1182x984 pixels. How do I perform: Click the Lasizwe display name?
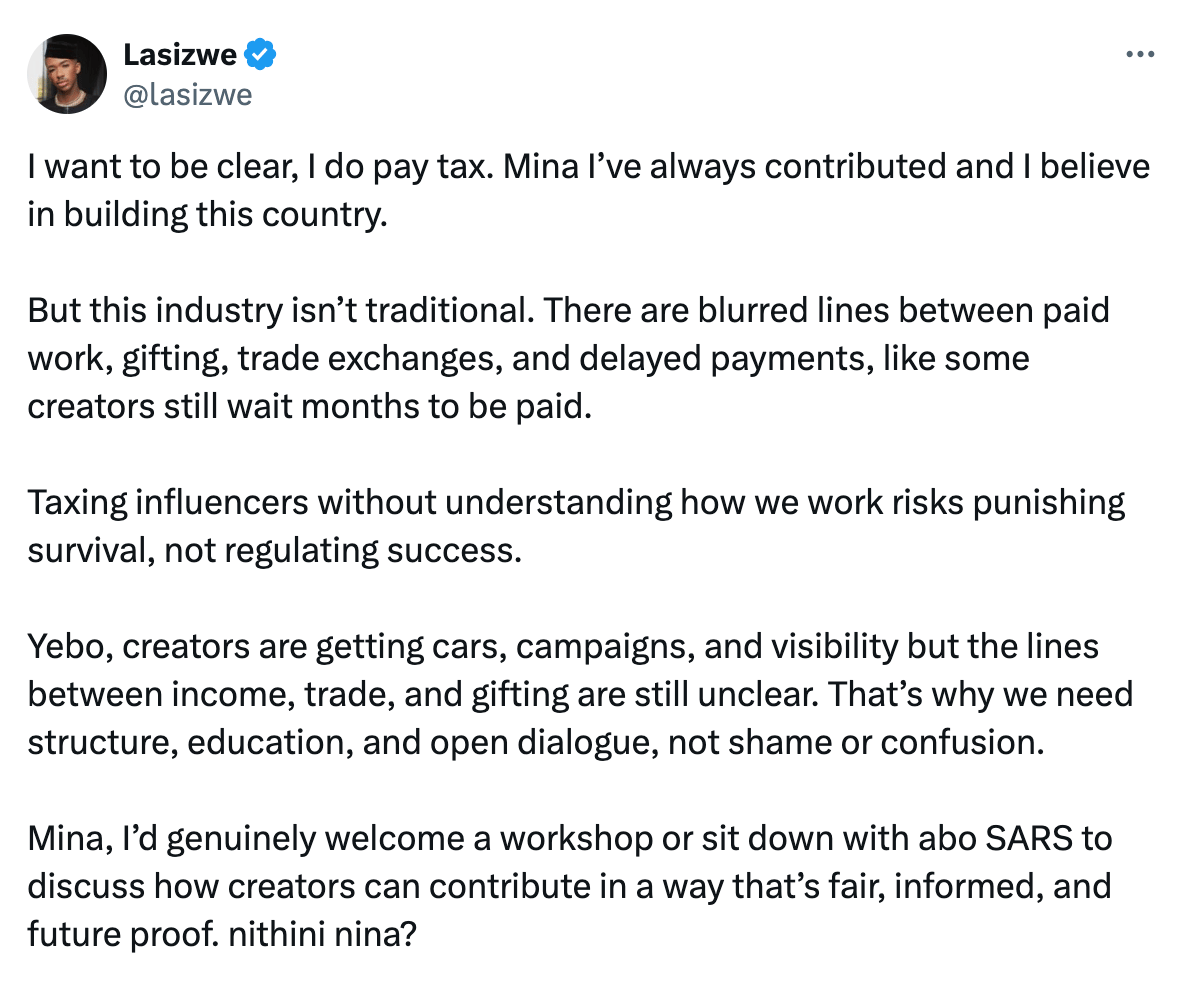[x=179, y=54]
